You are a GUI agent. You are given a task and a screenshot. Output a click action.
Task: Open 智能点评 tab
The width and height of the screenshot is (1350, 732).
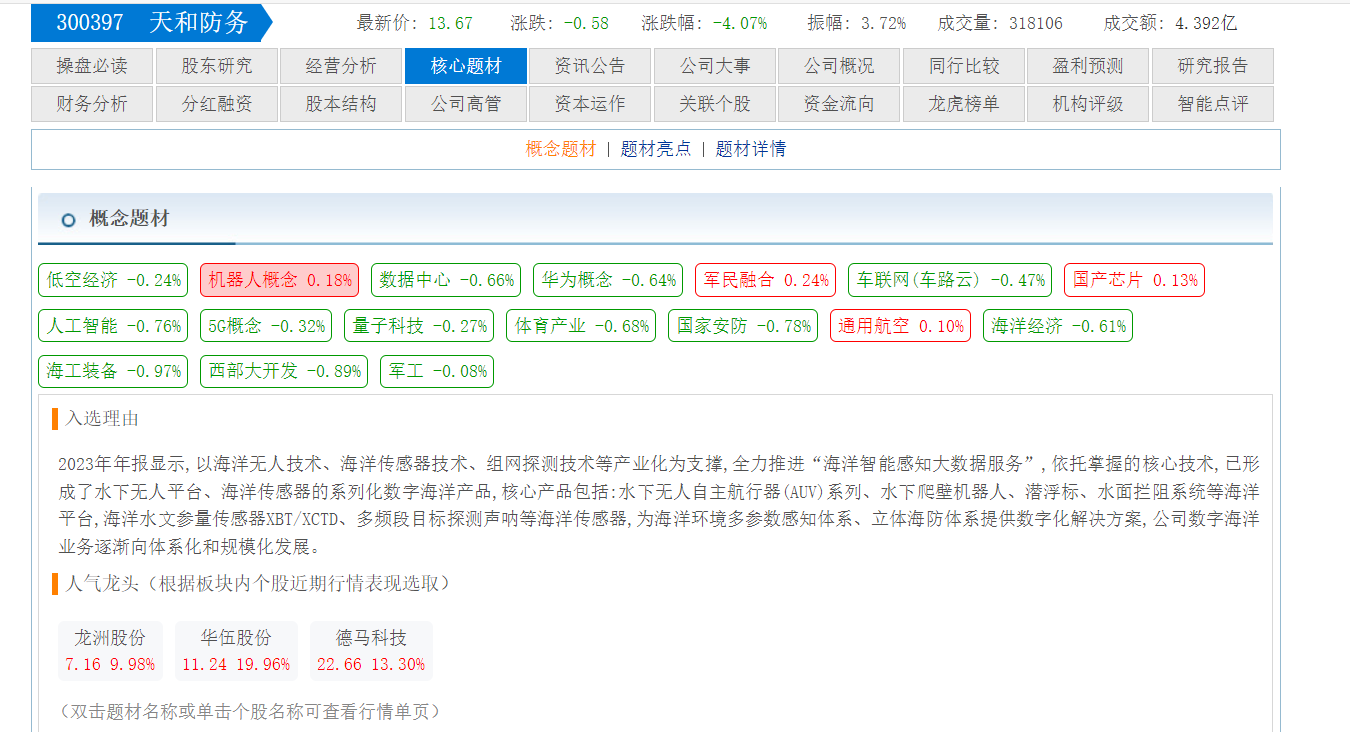[1213, 104]
